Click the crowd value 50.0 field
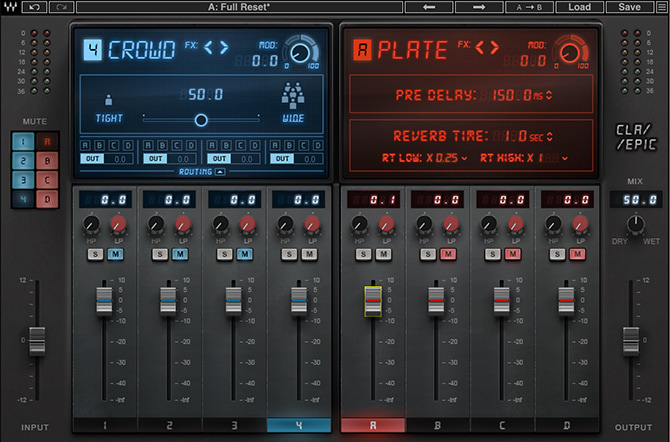The image size is (670, 442). point(206,94)
